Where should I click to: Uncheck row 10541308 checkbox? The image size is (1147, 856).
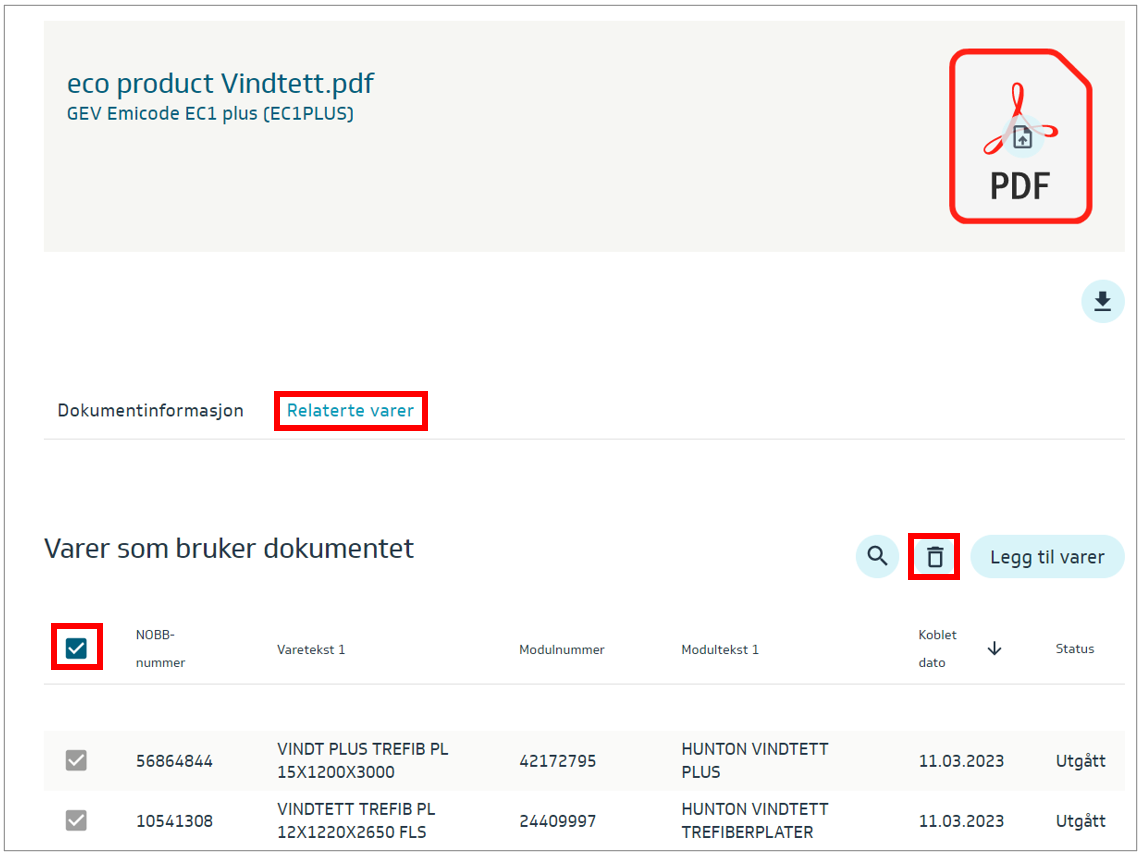[x=77, y=820]
